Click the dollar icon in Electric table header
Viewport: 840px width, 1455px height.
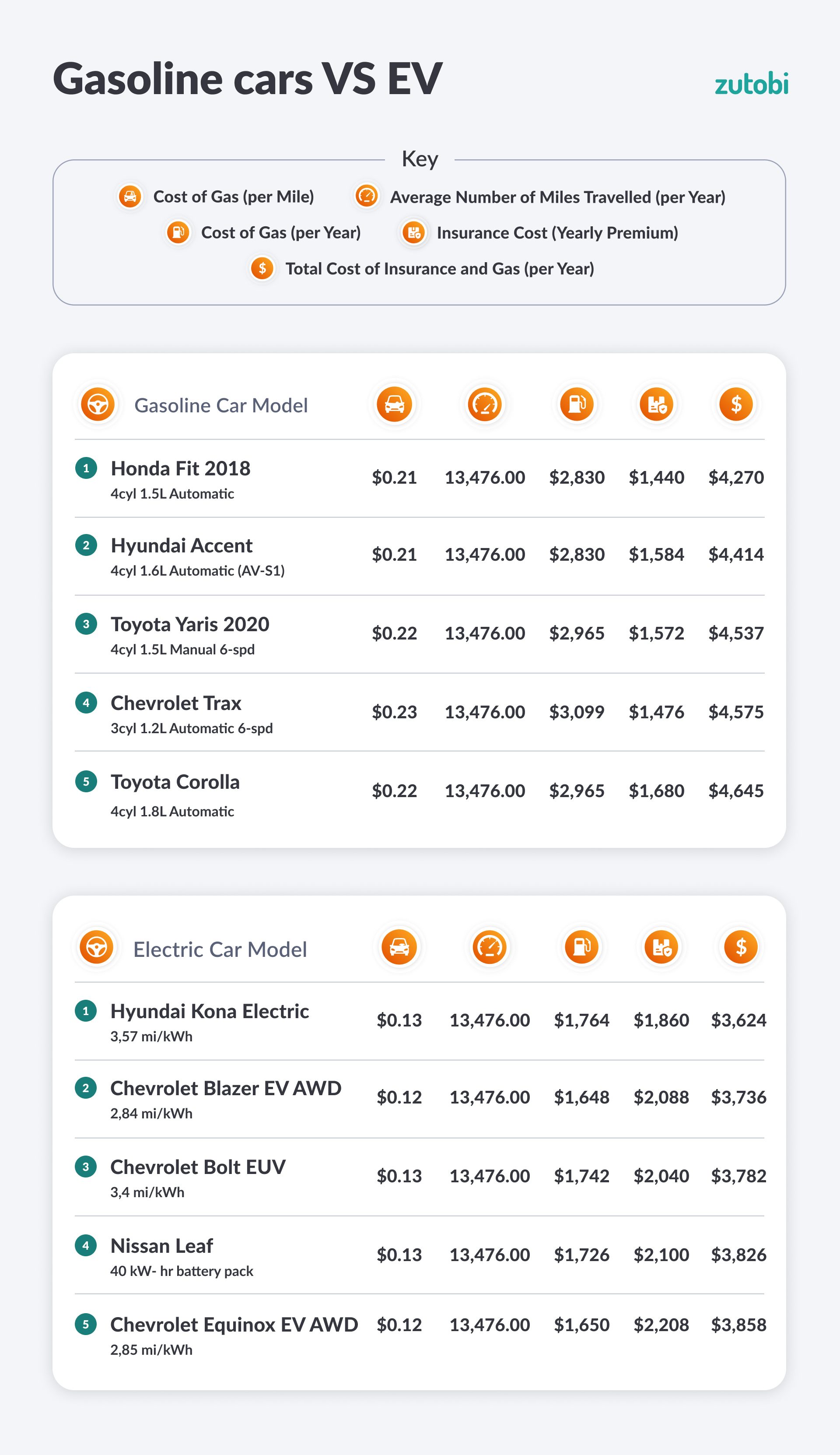(x=741, y=947)
